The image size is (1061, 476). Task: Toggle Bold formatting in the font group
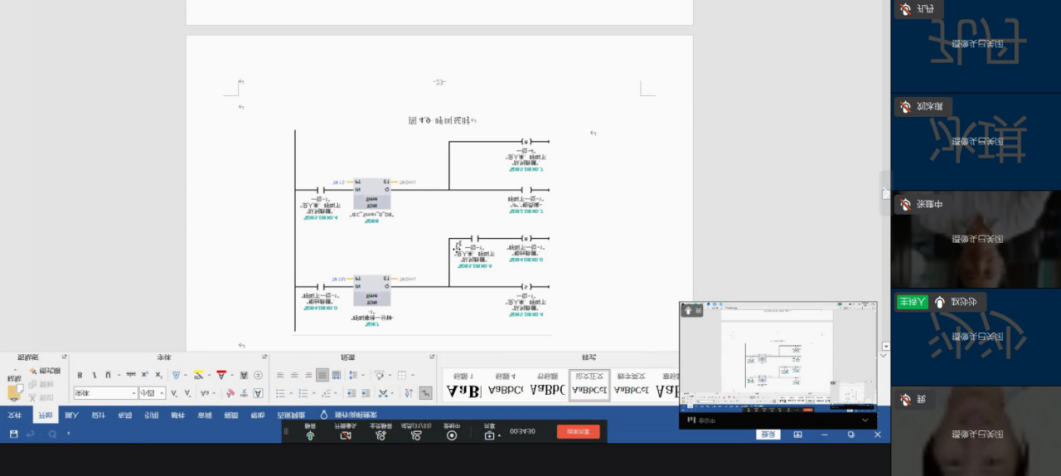pyautogui.click(x=80, y=375)
